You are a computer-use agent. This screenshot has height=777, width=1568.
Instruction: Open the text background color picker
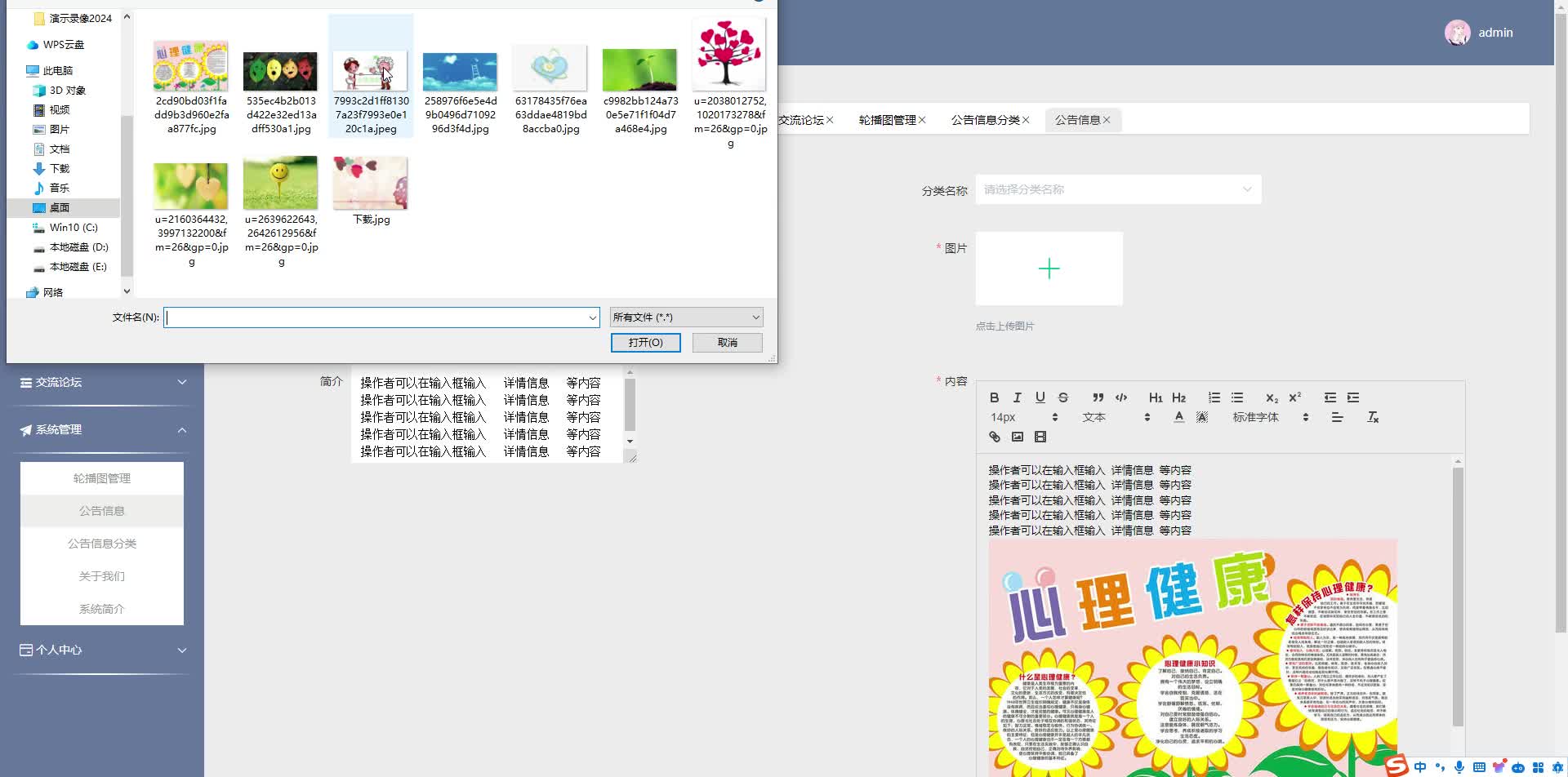[1201, 417]
